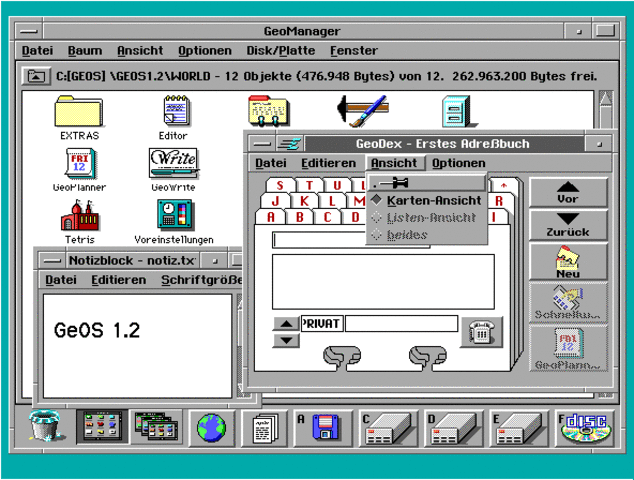Select the J tab in GeoDex
Viewport: 634px width, 480px height.
[x=276, y=201]
